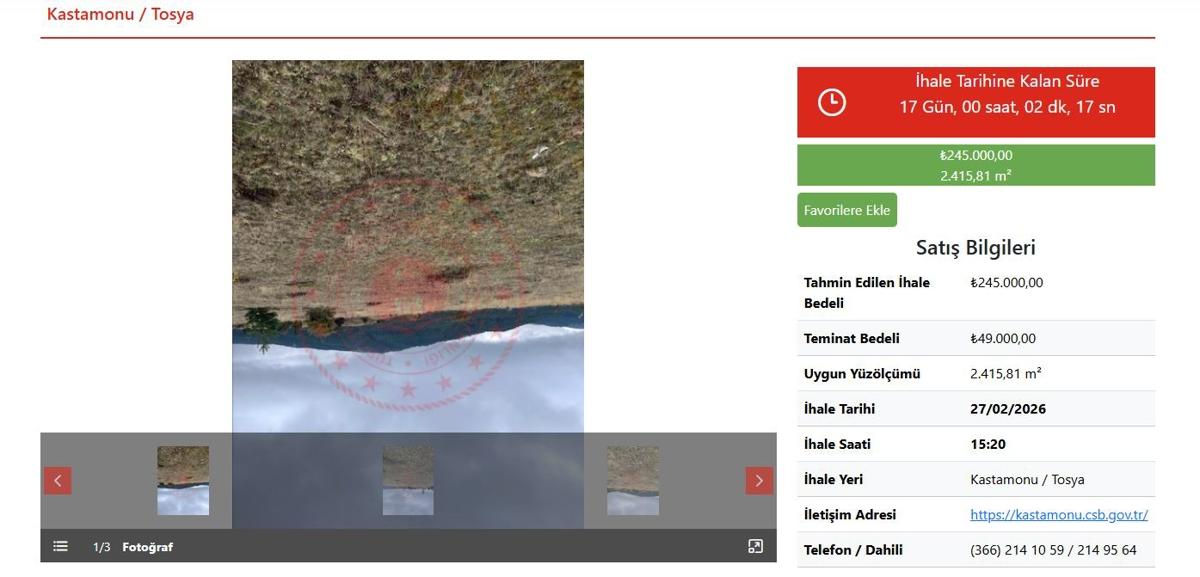This screenshot has width=1200, height=577.
Task: Select the middle photo thumbnail
Action: 408,481
